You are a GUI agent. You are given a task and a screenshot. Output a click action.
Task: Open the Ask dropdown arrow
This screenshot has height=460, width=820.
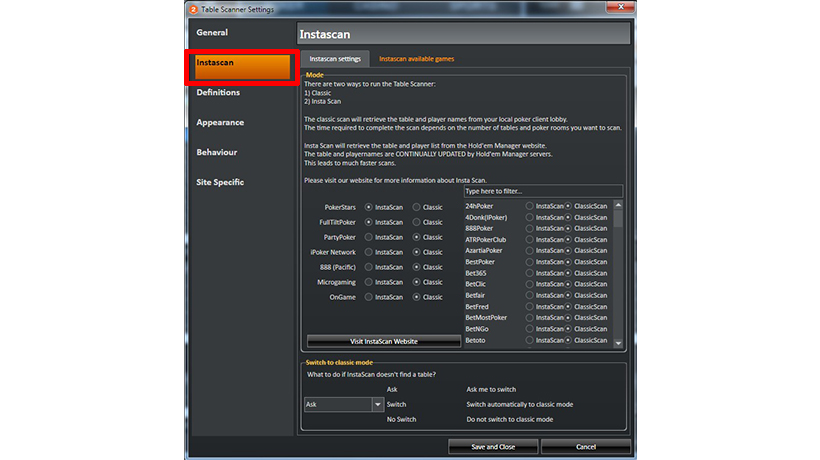(x=378, y=405)
